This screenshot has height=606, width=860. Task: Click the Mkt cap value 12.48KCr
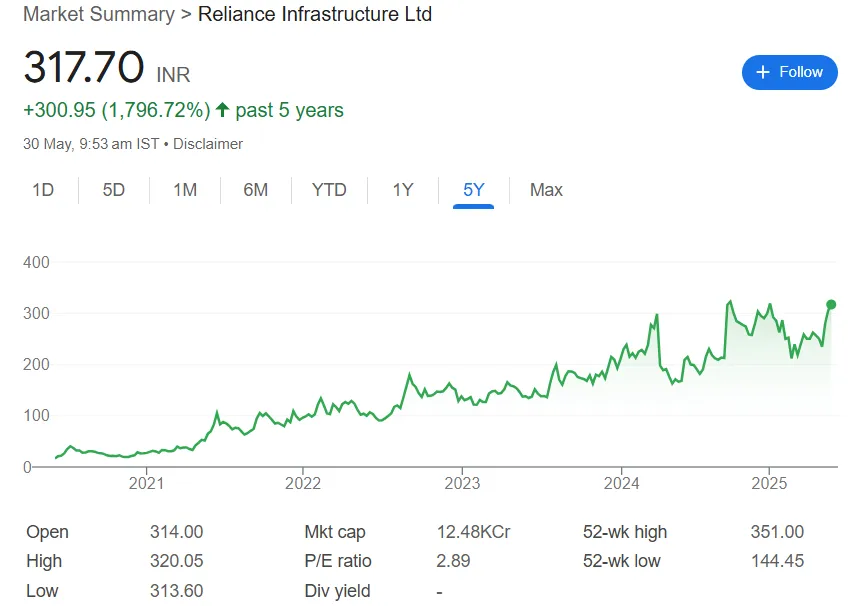[x=473, y=532]
